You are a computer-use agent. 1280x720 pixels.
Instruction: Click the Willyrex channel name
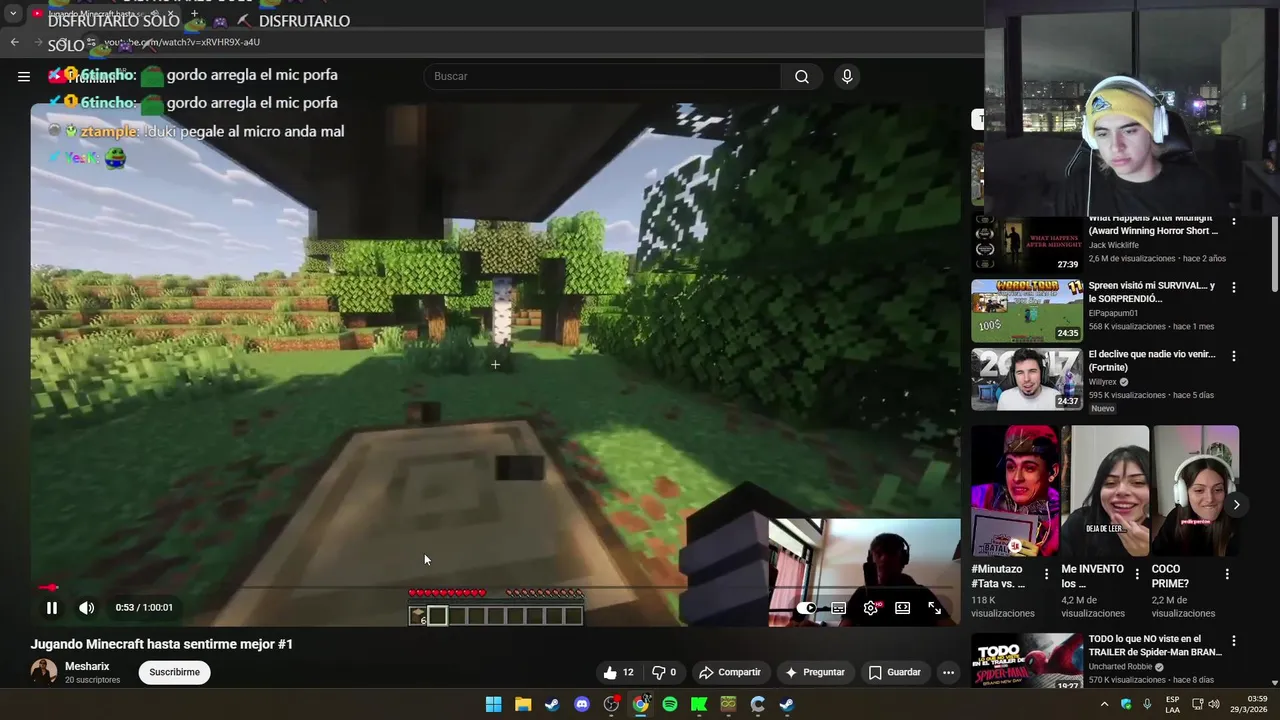pyautogui.click(x=1101, y=382)
